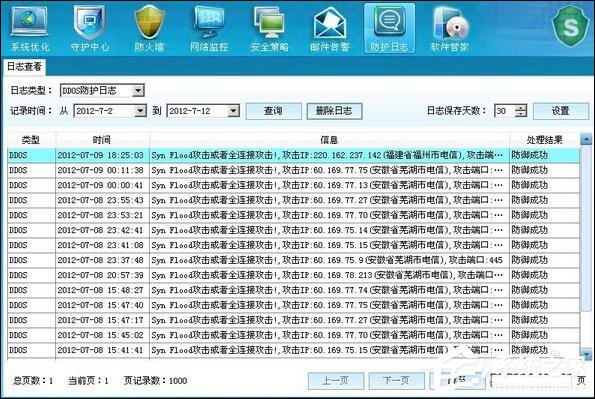Viewport: 595px width, 399px height.
Task: Sort by the 处理结果 column header
Action: [x=545, y=140]
